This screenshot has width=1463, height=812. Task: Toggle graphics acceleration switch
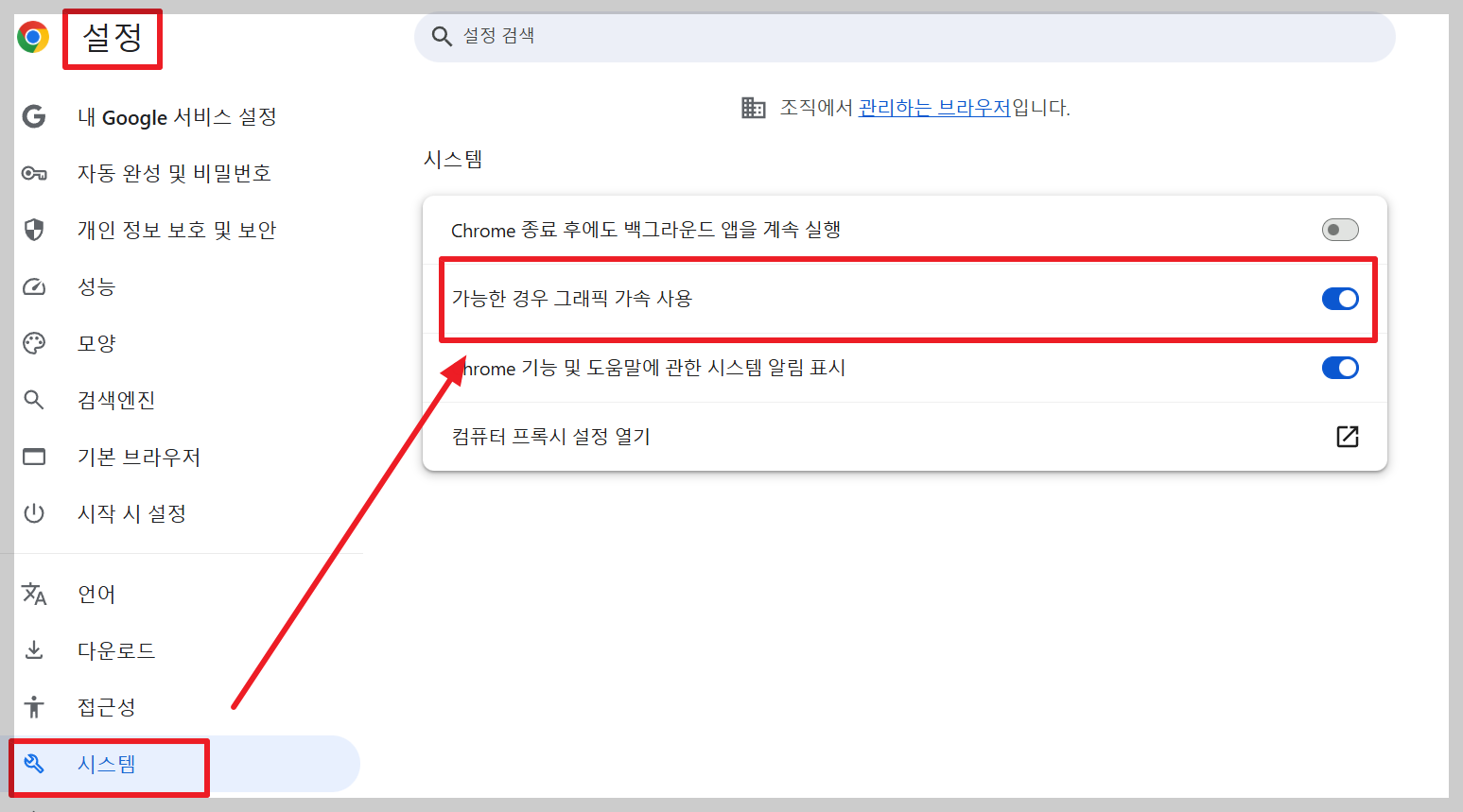click(1340, 299)
